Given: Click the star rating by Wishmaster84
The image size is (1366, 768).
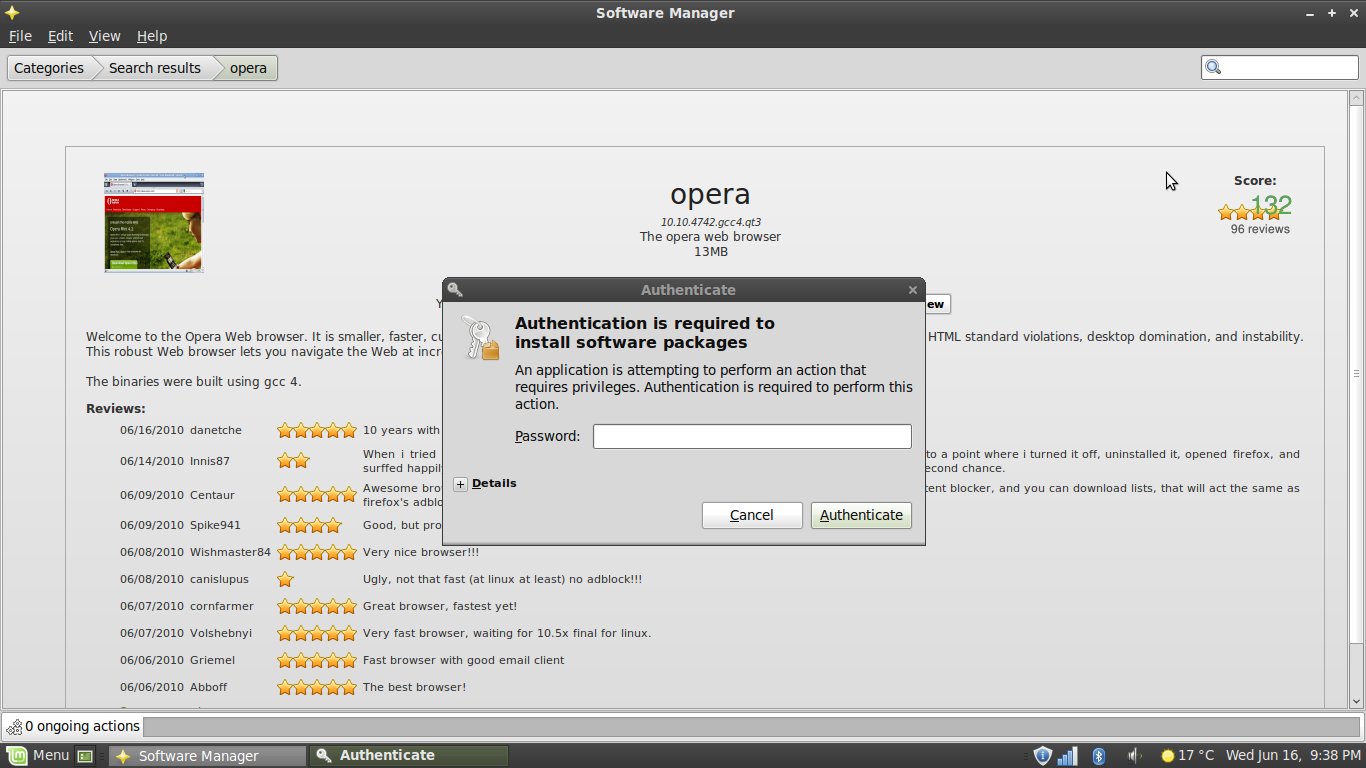Looking at the screenshot, I should point(317,552).
